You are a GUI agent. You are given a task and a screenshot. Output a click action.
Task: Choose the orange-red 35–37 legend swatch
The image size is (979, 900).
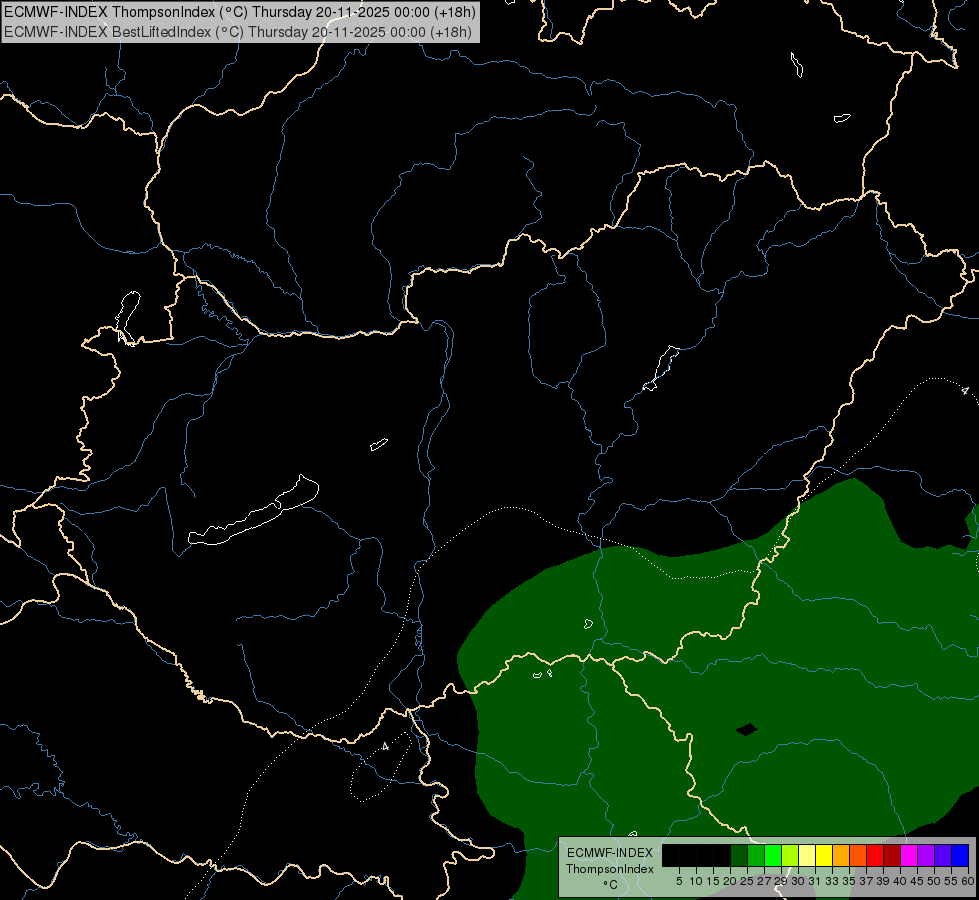click(858, 855)
